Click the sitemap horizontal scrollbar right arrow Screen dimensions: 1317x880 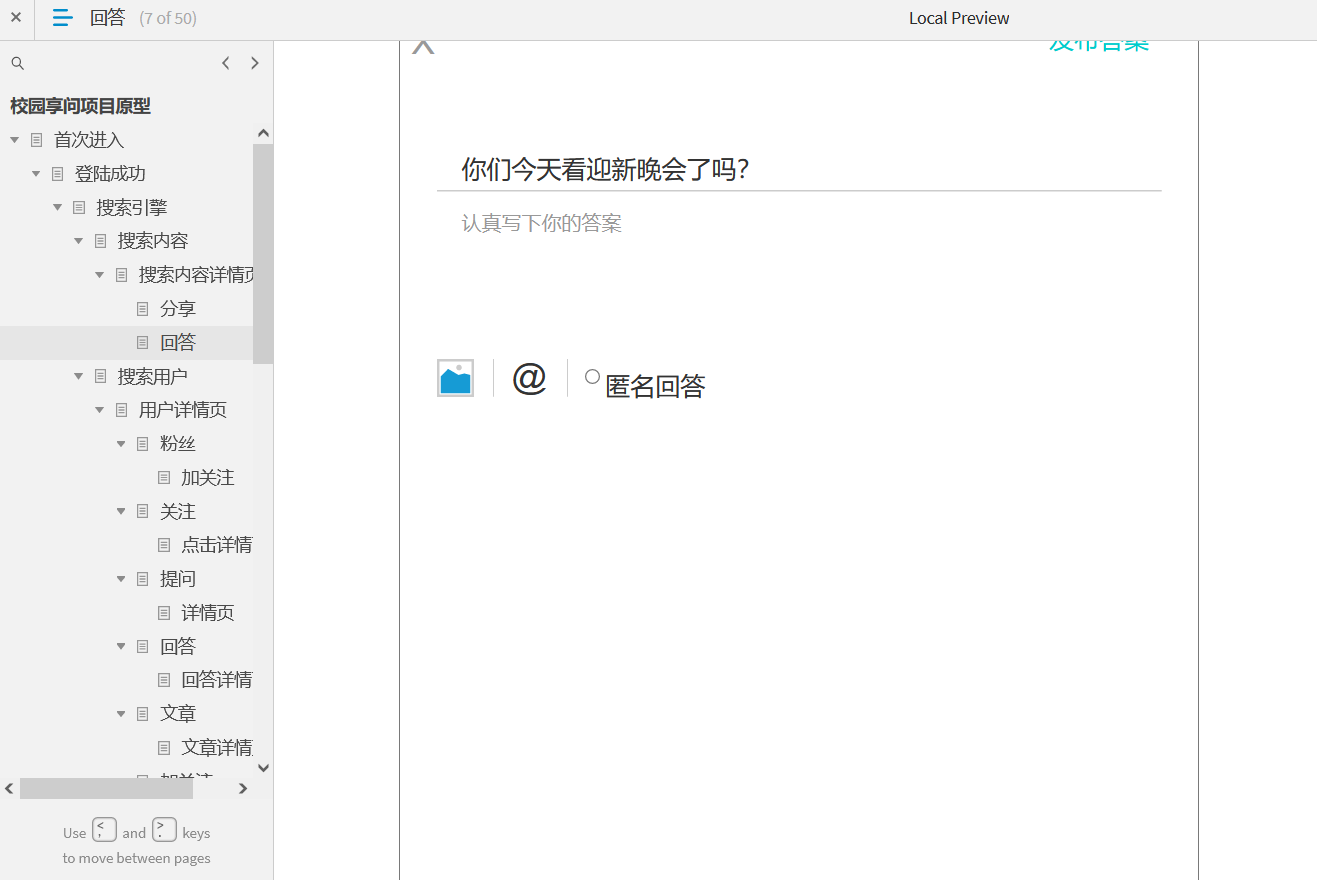click(243, 789)
